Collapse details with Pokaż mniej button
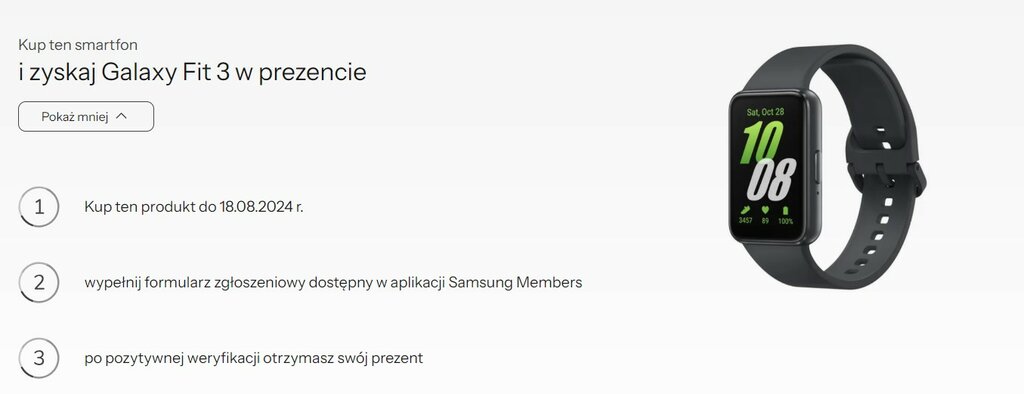This screenshot has height=394, width=1024. click(86, 117)
